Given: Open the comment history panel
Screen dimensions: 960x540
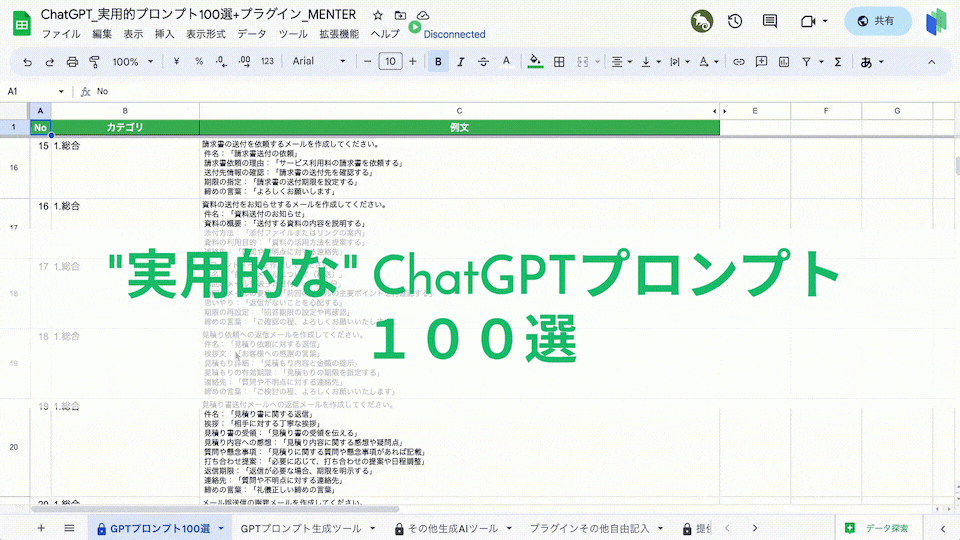Looking at the screenshot, I should [x=770, y=21].
